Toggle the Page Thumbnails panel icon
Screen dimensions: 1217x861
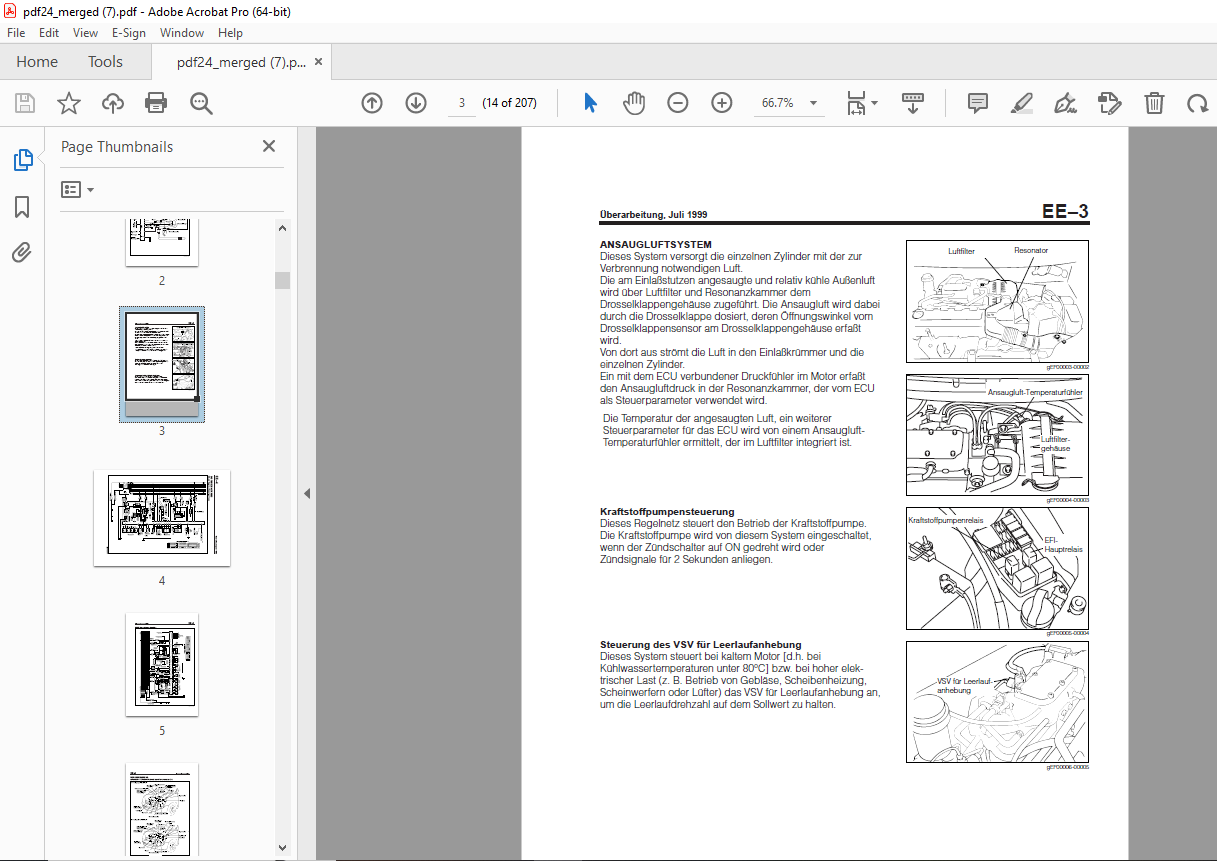[x=22, y=160]
